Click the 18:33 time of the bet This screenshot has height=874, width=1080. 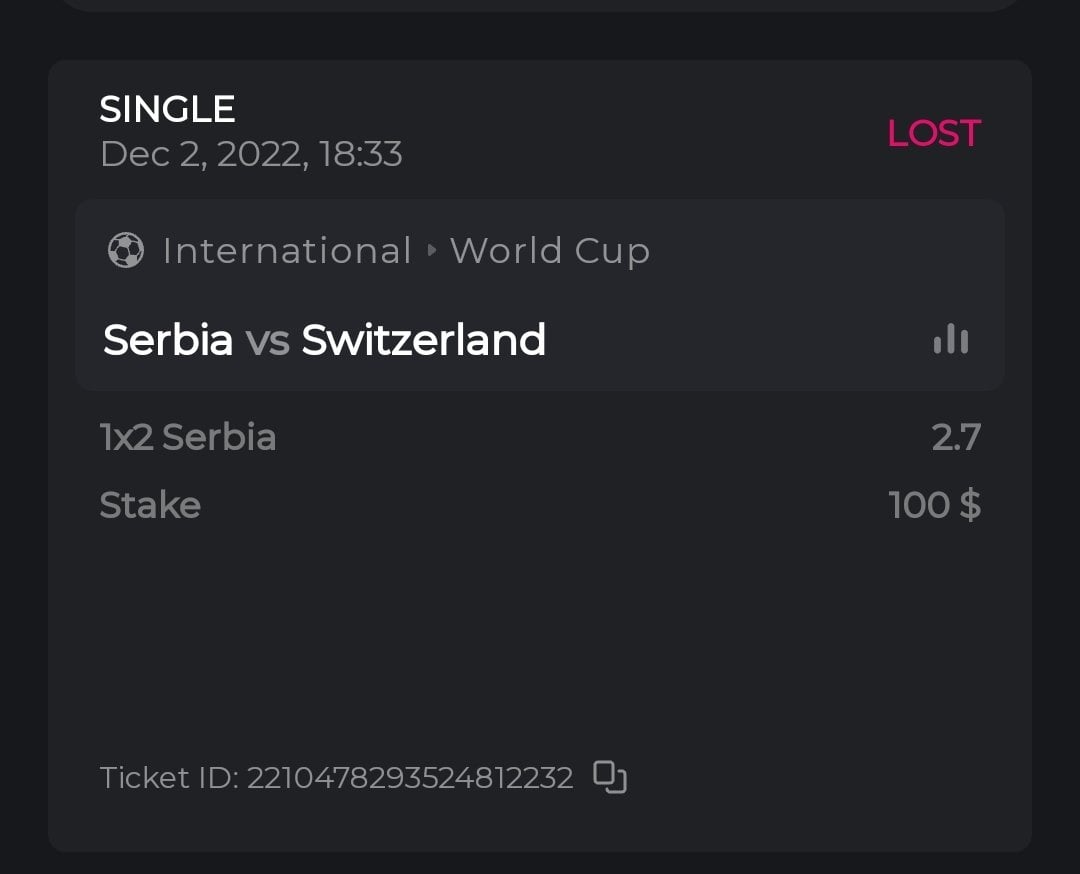pos(360,154)
